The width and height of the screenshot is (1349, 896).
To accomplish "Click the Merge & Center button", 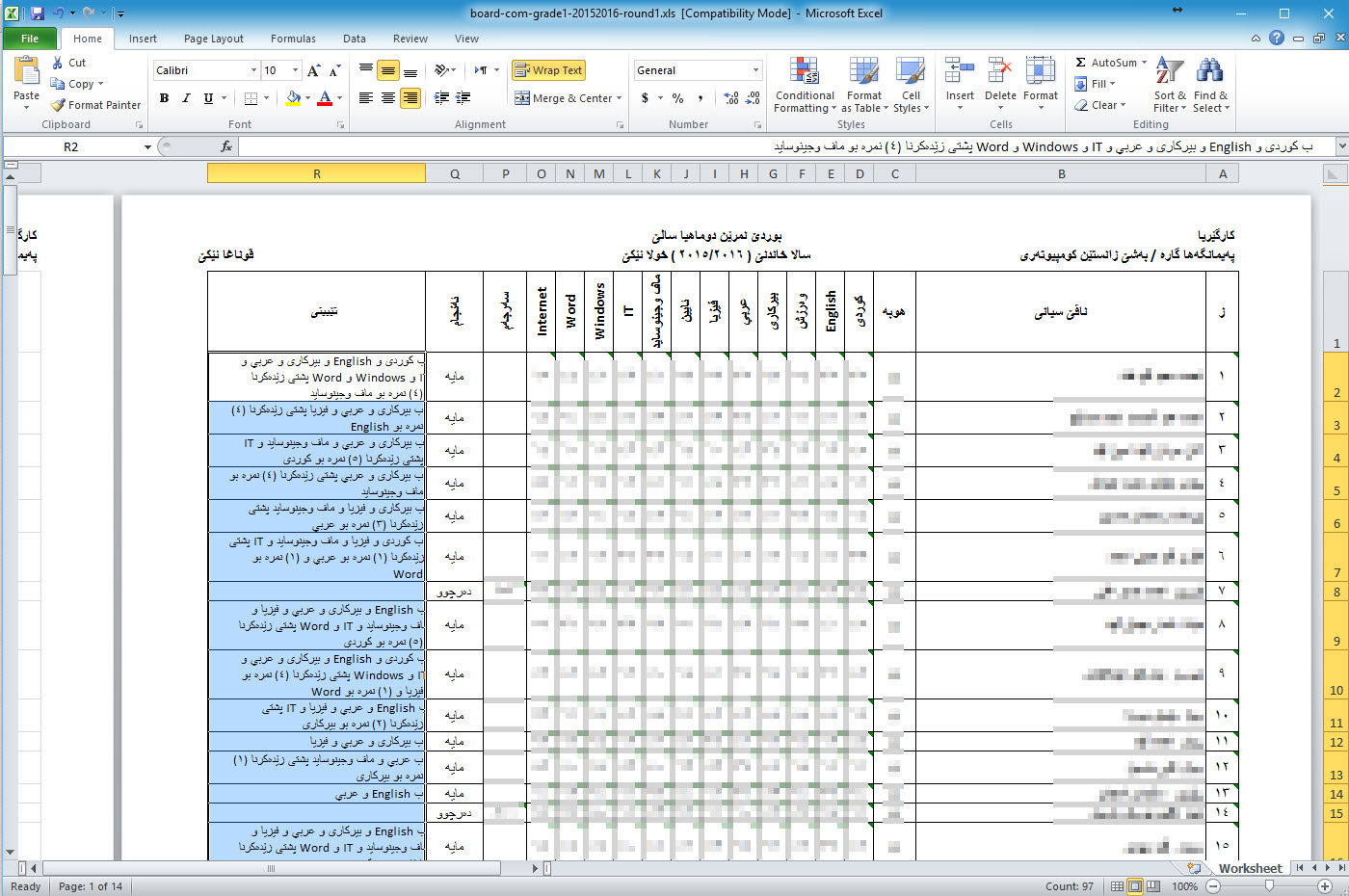I will click(564, 98).
